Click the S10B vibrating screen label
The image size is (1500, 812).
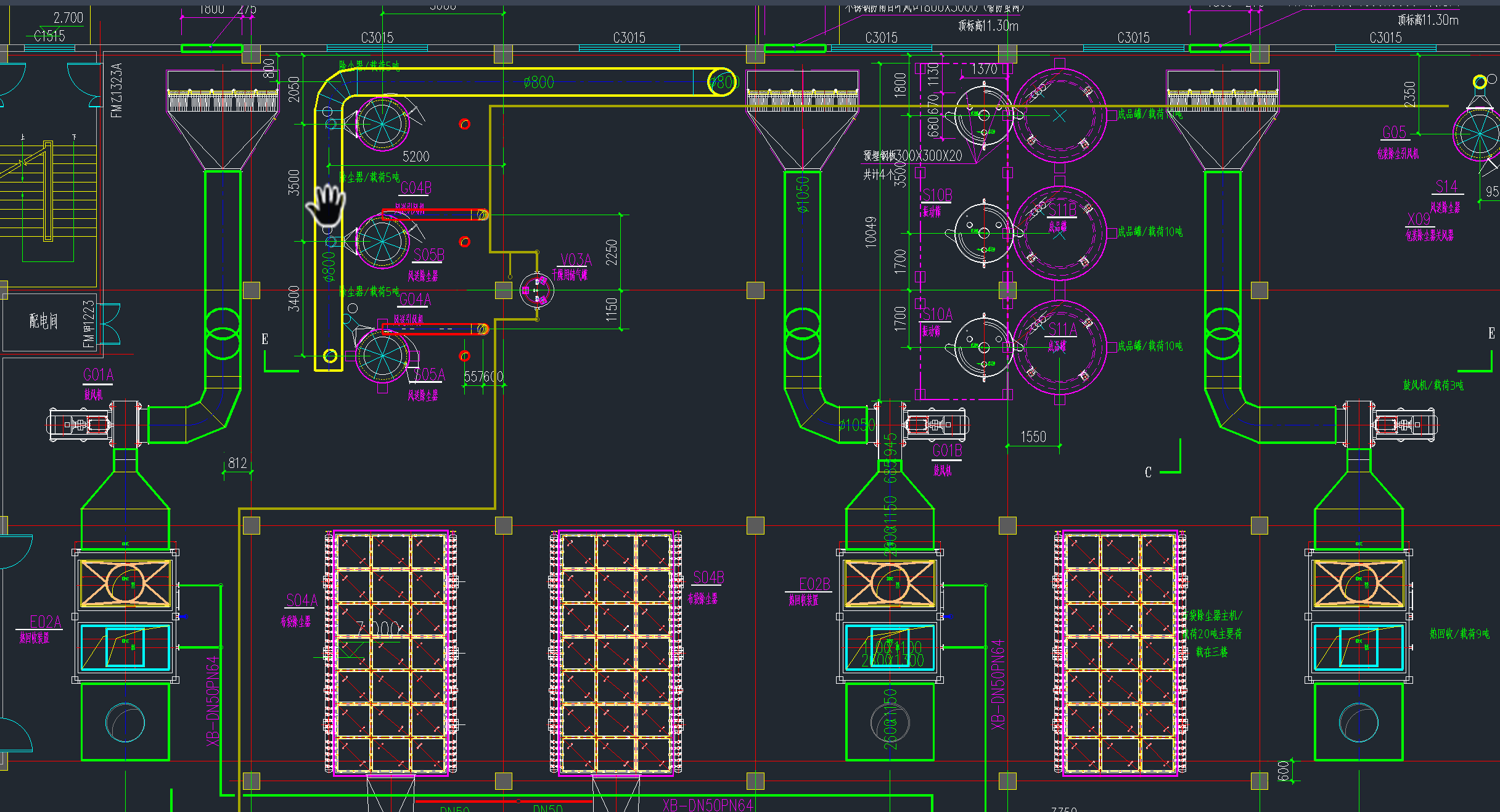tap(937, 195)
